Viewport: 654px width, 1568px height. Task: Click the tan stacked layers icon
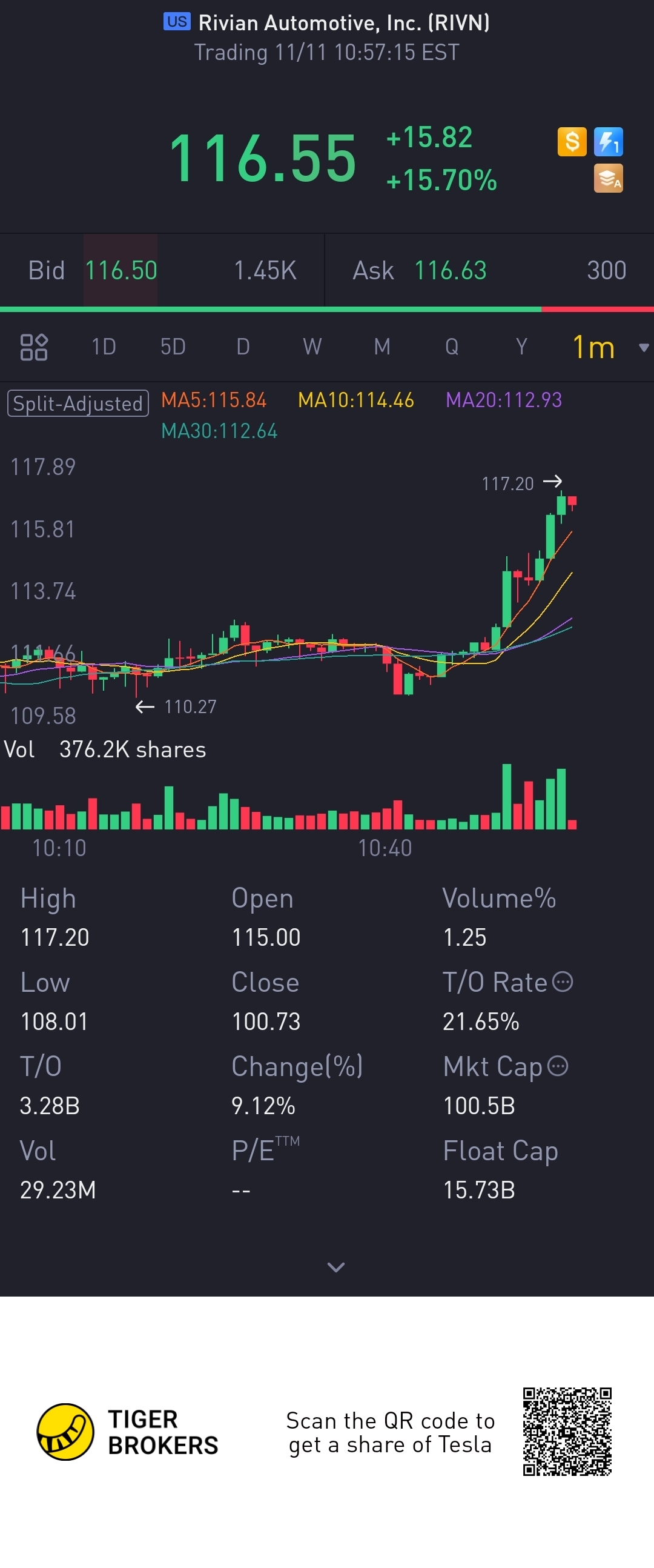(608, 178)
